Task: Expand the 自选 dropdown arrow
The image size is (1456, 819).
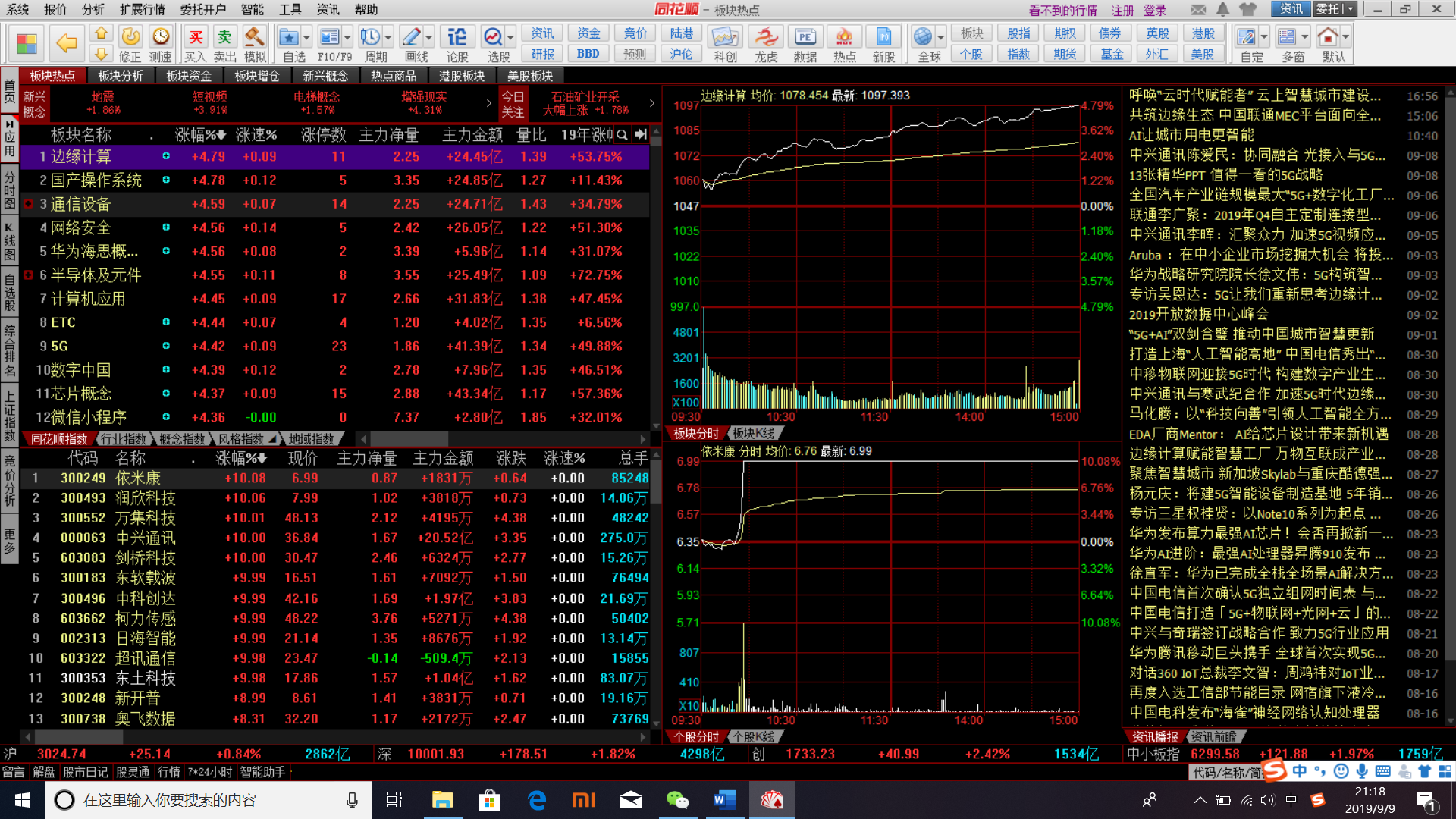Action: [306, 37]
